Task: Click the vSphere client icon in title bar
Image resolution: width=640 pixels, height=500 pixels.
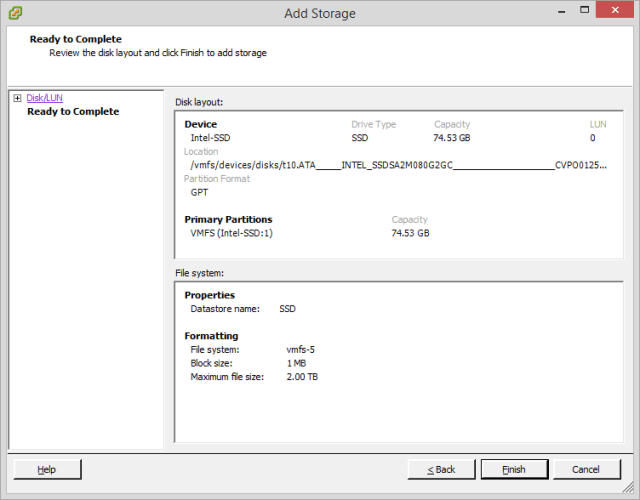Action: tap(16, 13)
